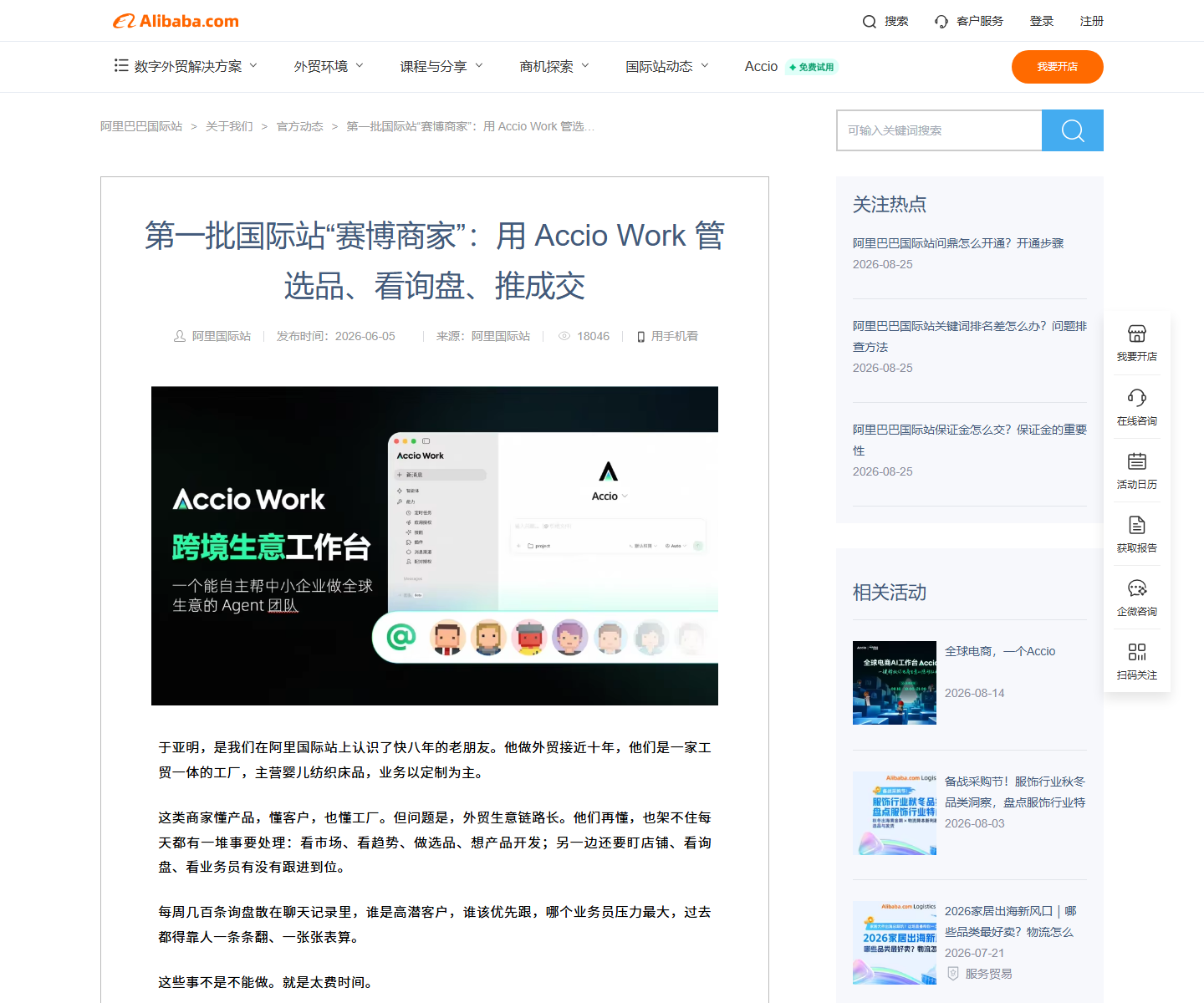Open 活动日历 calendar icon

pyautogui.click(x=1137, y=461)
